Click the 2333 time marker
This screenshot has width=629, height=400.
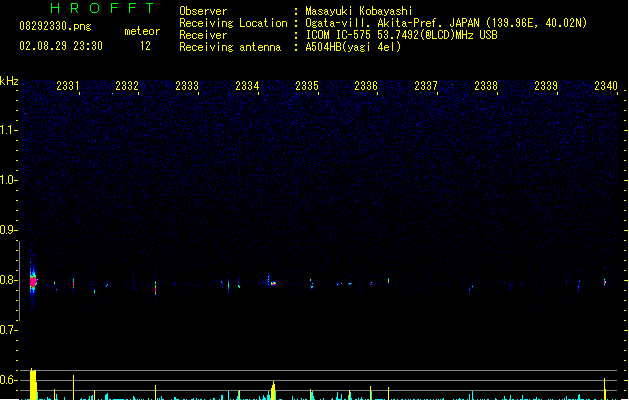(x=187, y=86)
